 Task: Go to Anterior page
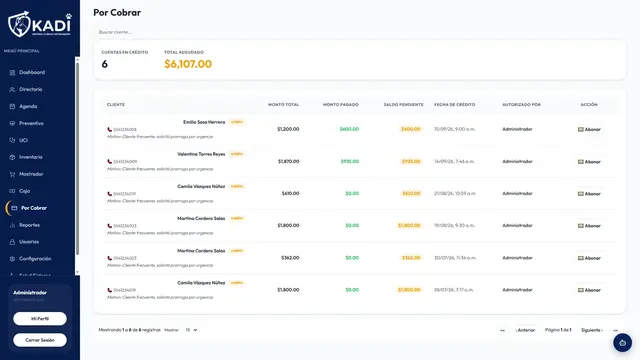click(525, 330)
